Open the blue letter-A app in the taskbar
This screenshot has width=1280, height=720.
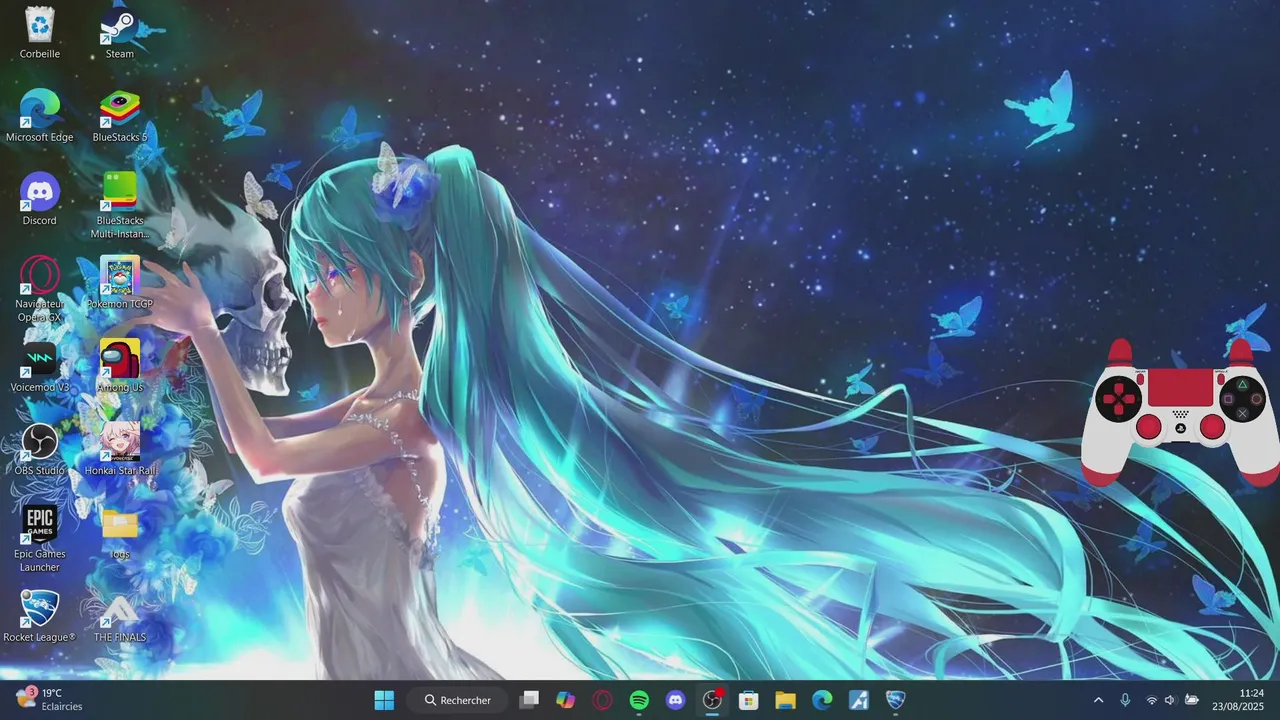[858, 700]
